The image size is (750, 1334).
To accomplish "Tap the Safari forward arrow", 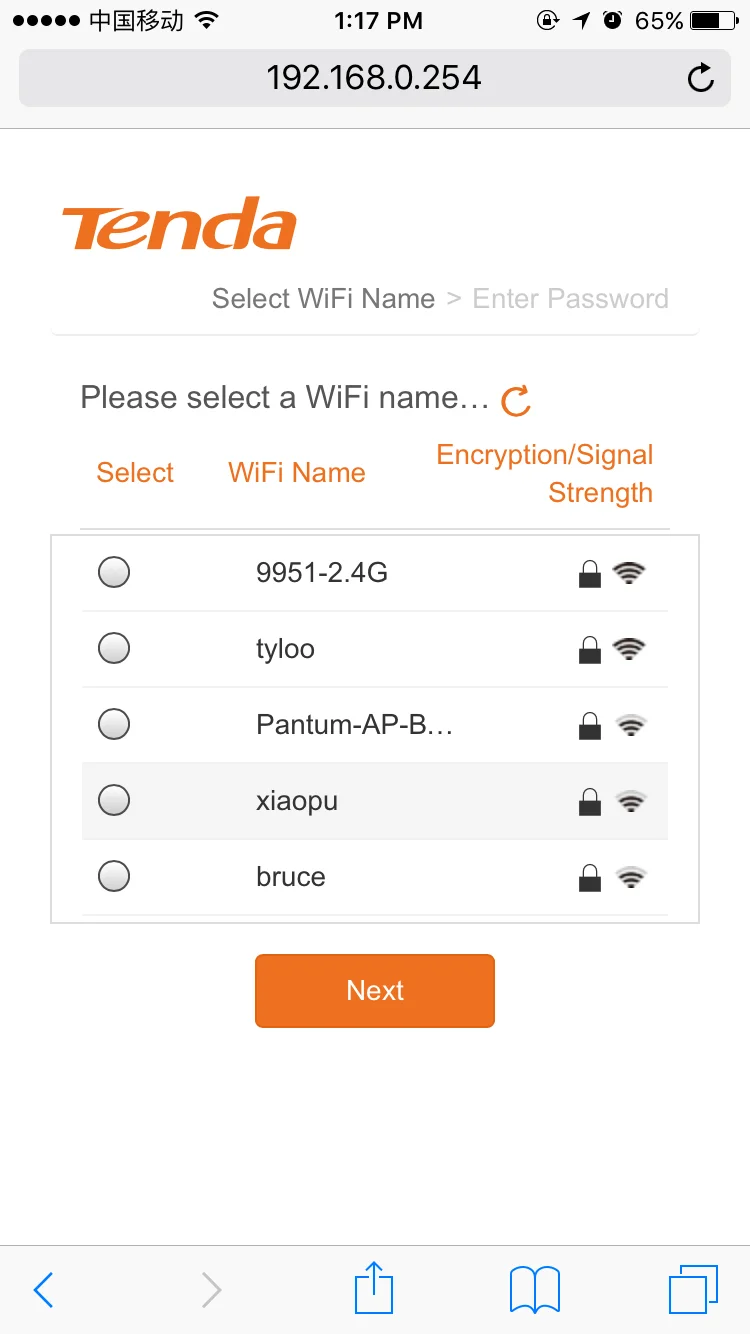I will tap(211, 1290).
